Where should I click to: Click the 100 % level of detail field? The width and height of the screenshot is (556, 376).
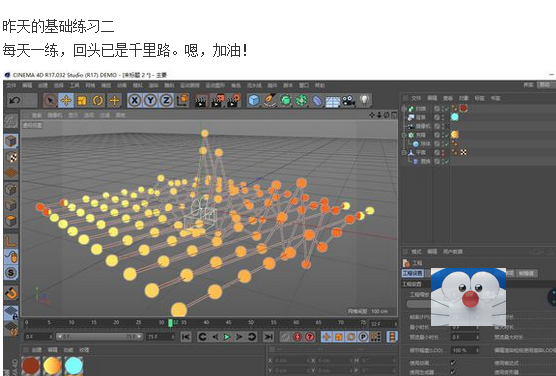point(464,350)
